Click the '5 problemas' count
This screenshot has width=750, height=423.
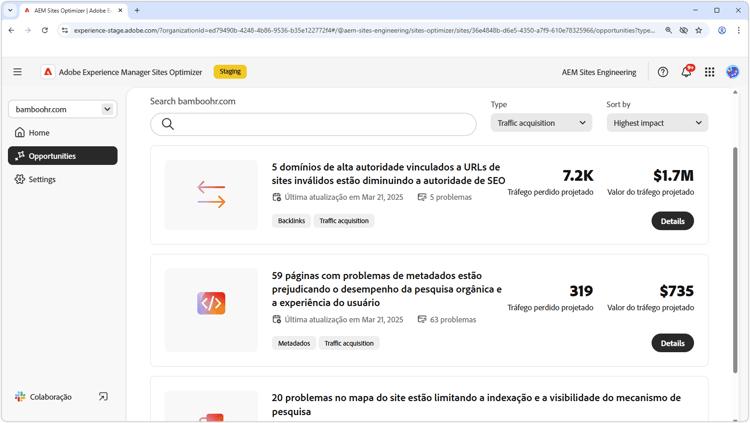(445, 197)
